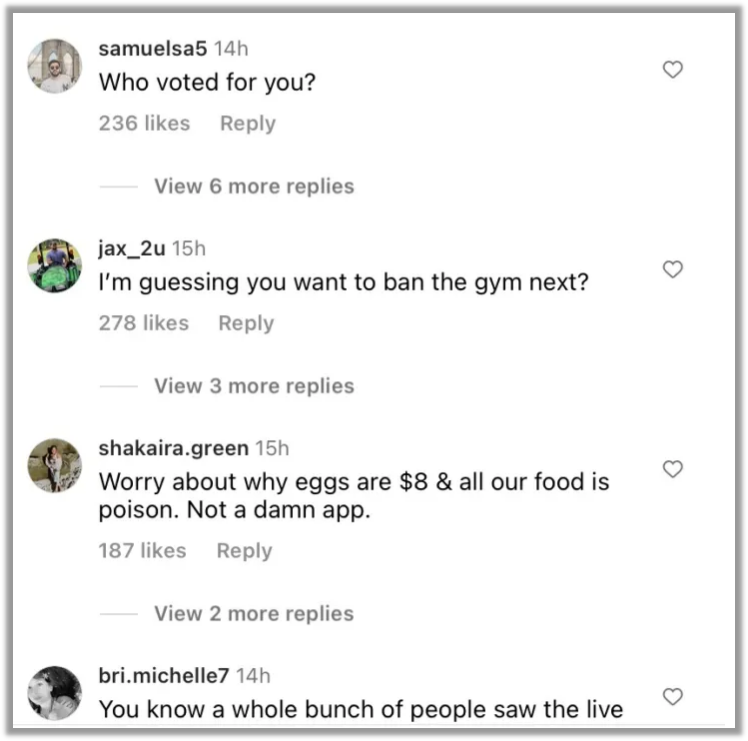View the 236 likes list
This screenshot has width=748, height=741.
click(x=144, y=123)
